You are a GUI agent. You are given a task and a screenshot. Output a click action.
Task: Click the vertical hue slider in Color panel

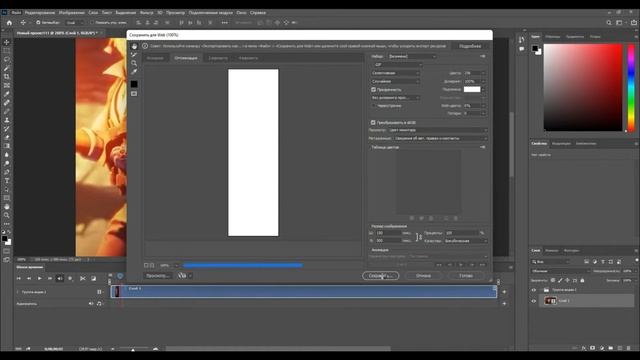631,88
